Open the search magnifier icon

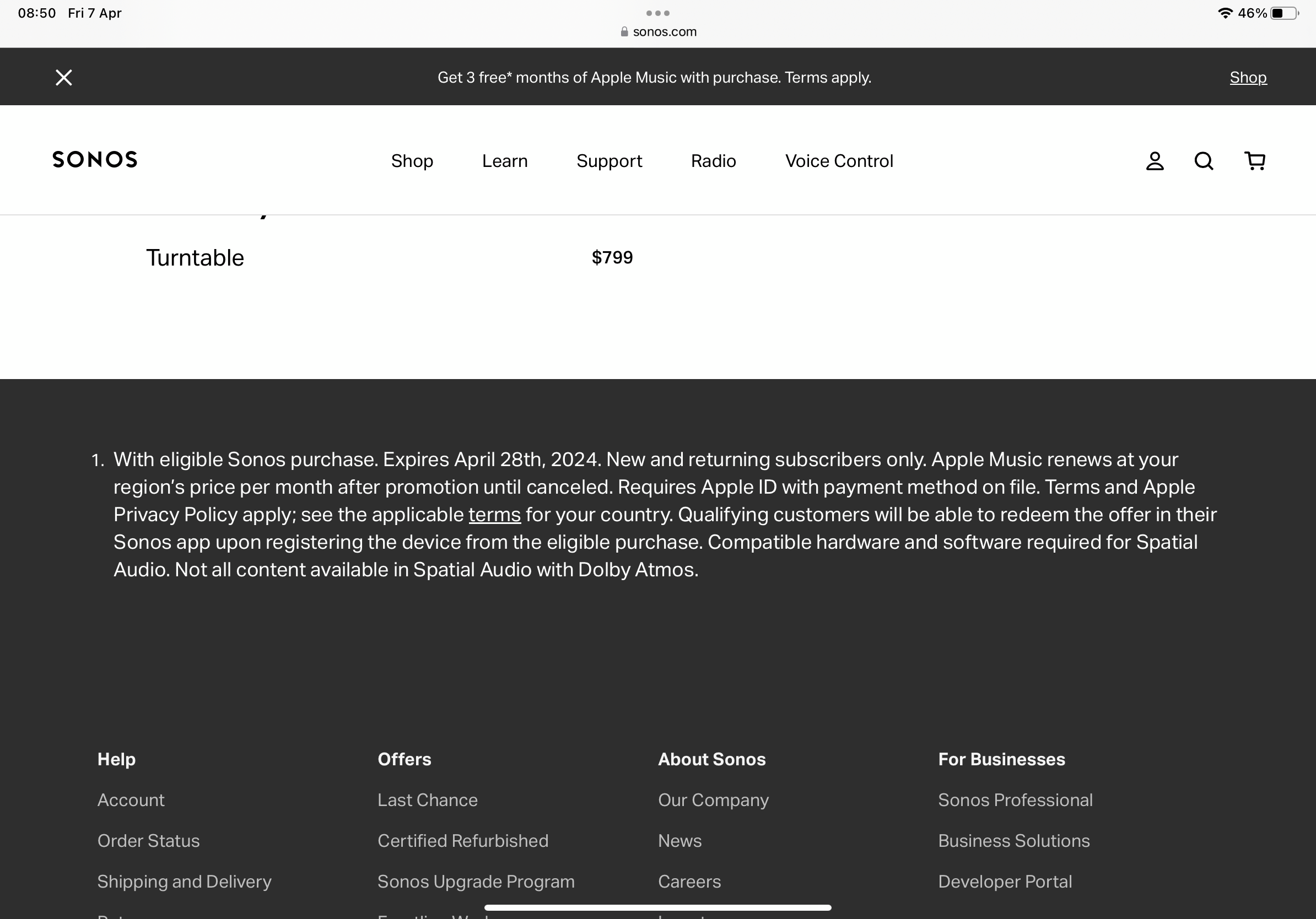point(1204,161)
